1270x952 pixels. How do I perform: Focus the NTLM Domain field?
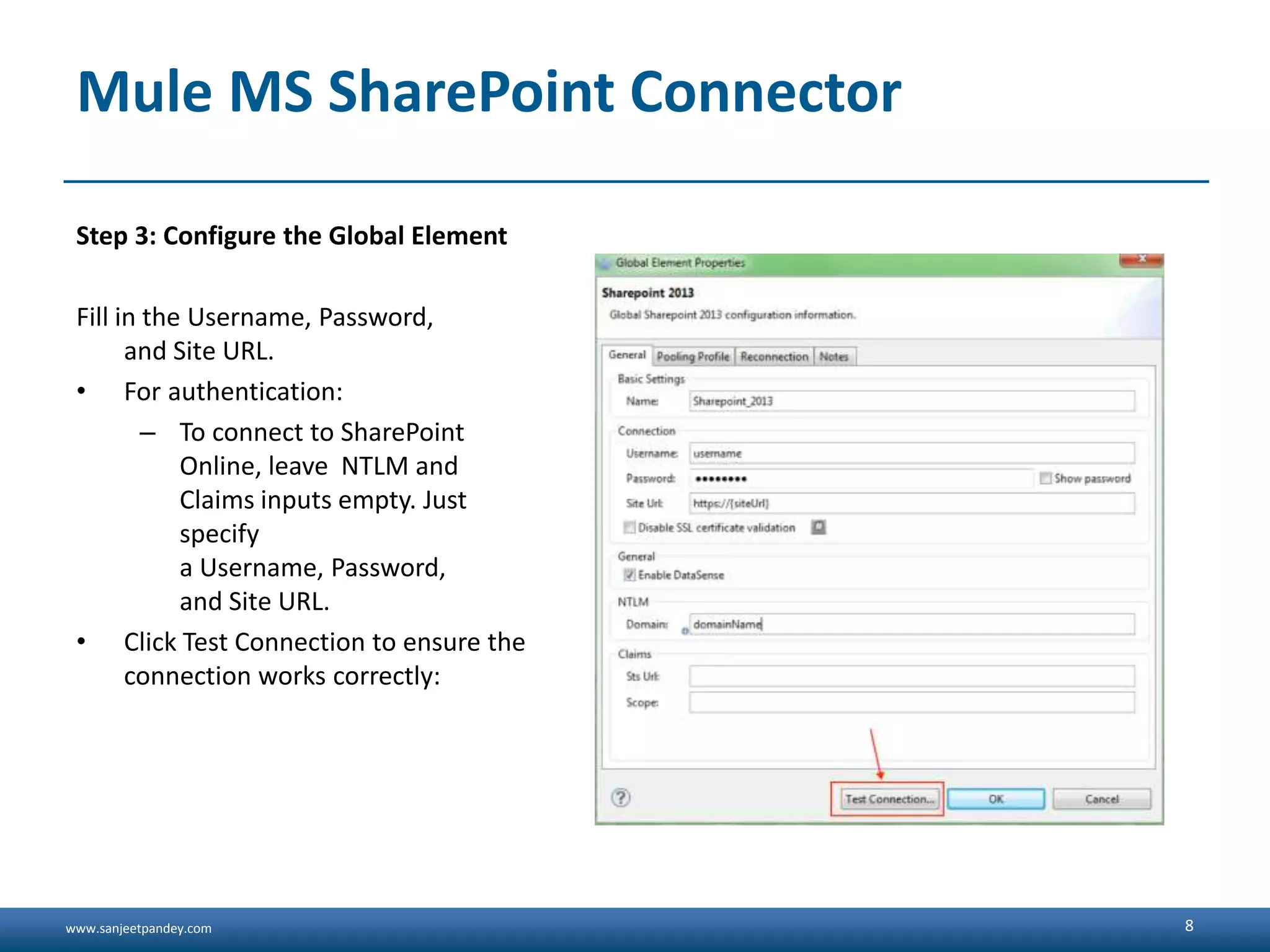pyautogui.click(x=912, y=624)
